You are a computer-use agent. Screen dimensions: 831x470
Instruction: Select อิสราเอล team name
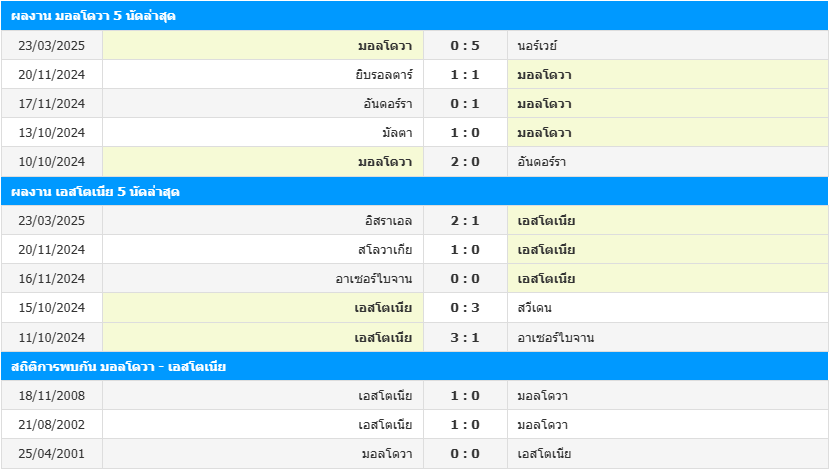point(388,220)
